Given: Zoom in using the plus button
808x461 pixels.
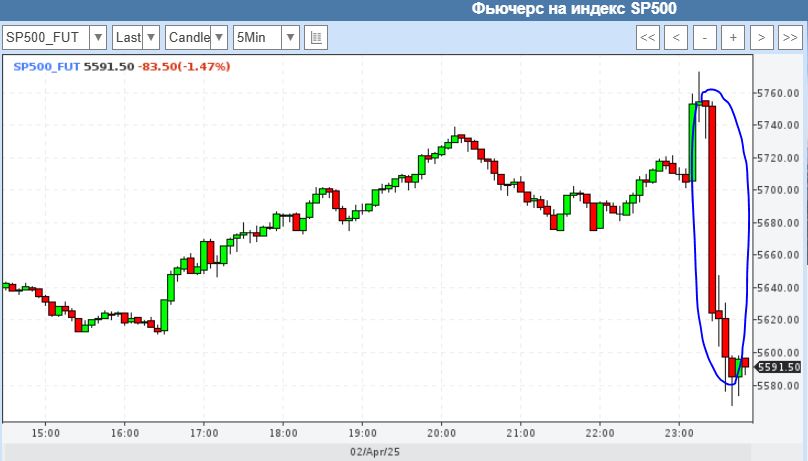Looking at the screenshot, I should pos(733,38).
